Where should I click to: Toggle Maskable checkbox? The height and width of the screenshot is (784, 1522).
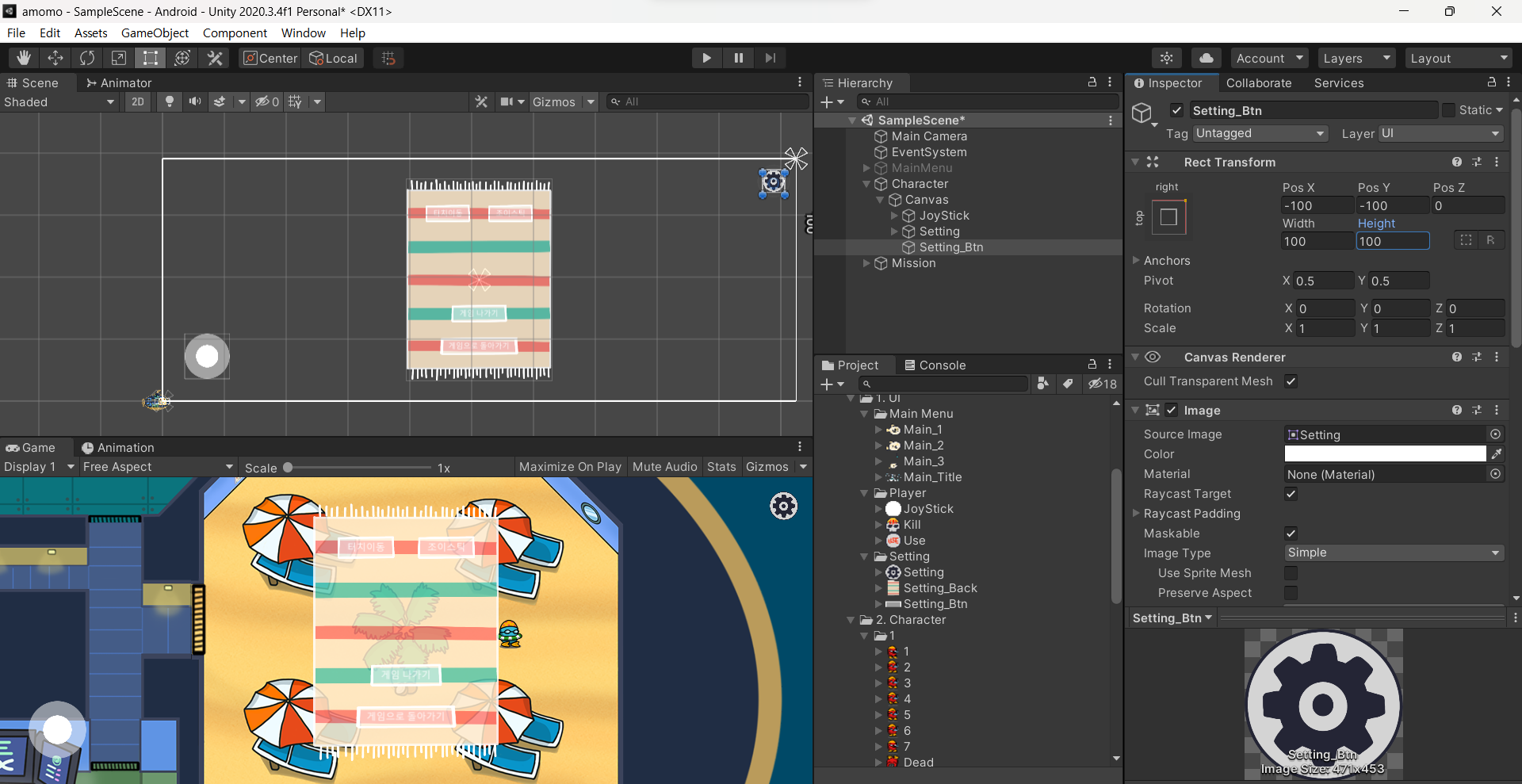(x=1291, y=534)
